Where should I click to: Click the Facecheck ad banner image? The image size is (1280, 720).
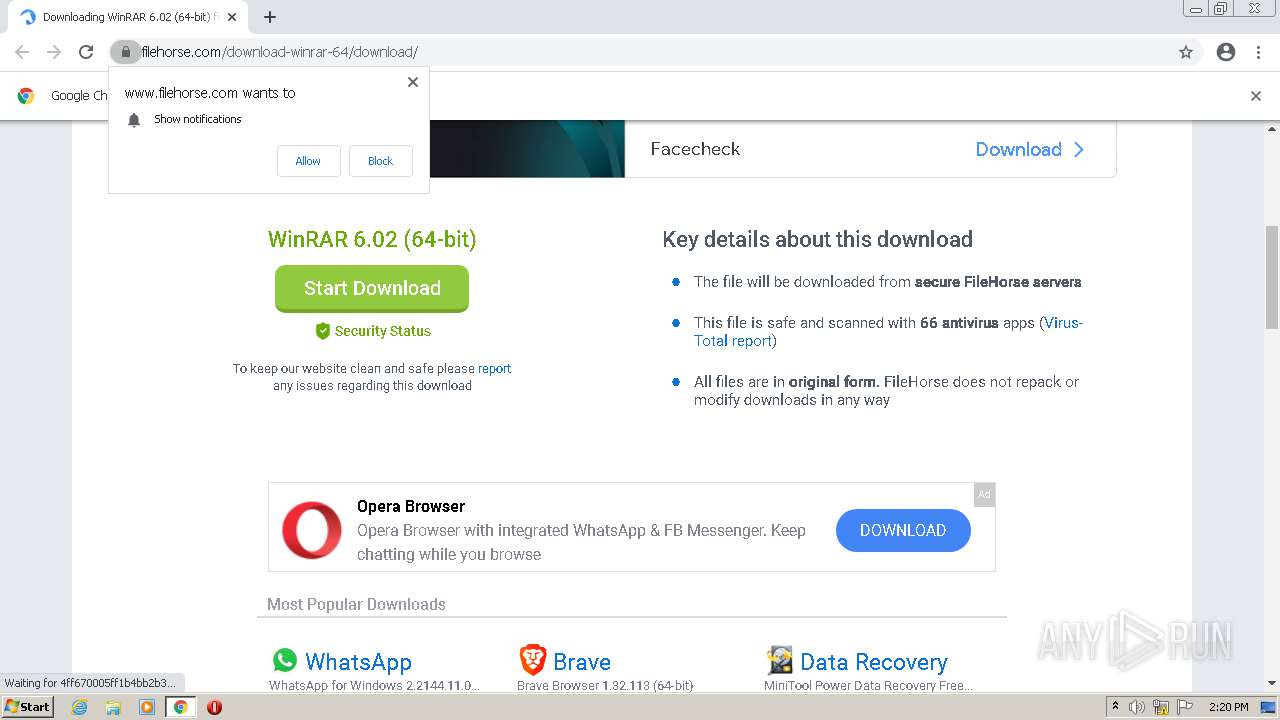coord(527,149)
